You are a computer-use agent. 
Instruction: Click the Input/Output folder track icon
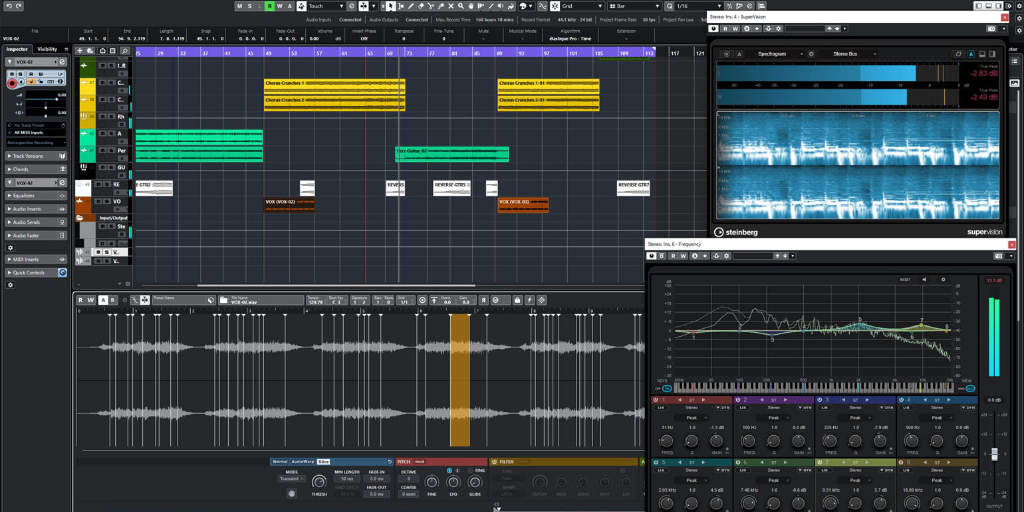click(x=80, y=217)
